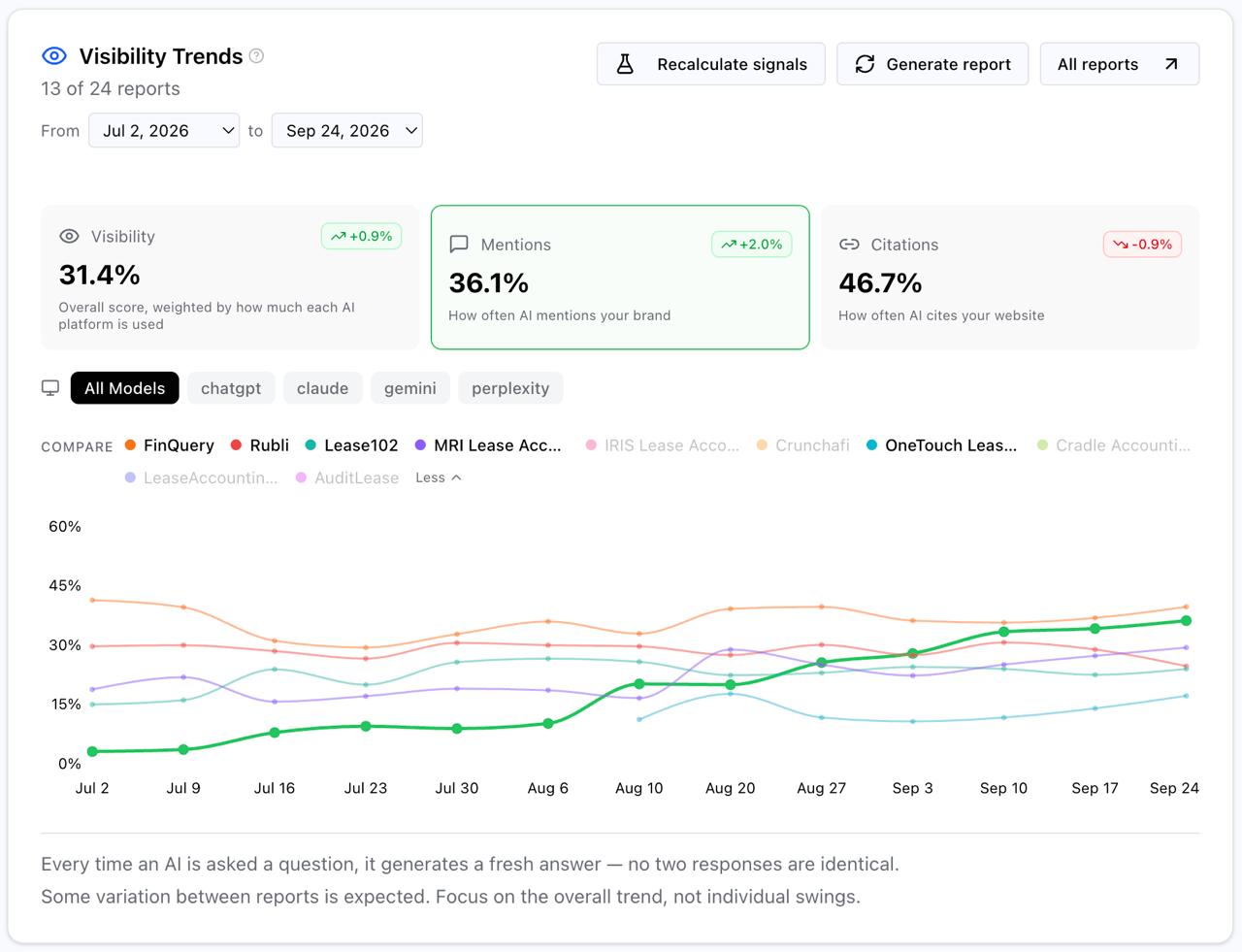Image resolution: width=1242 pixels, height=952 pixels.
Task: Click the blue eye icon beside Visibility Trends
Action: pyautogui.click(x=54, y=56)
